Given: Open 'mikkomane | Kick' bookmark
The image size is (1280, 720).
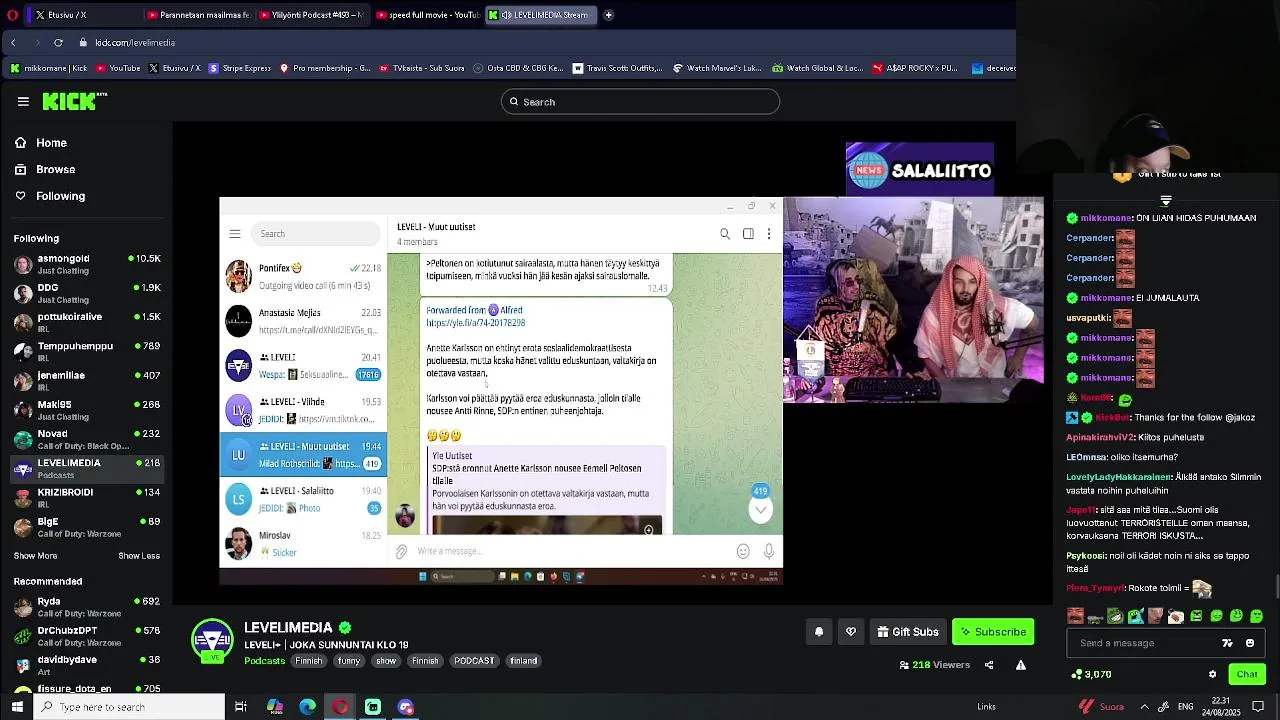Looking at the screenshot, I should click(48, 68).
